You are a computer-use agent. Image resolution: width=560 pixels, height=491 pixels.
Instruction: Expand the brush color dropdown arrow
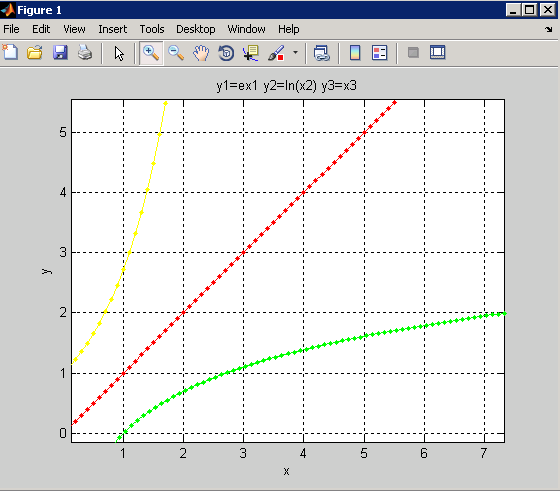295,52
